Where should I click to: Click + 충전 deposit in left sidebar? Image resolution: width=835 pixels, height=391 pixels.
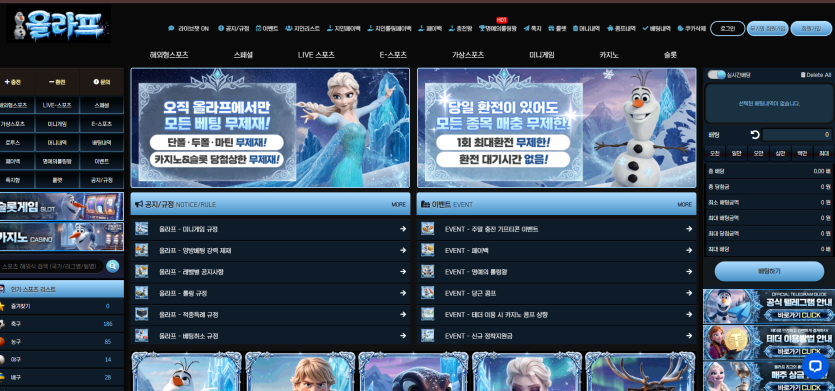tap(13, 82)
